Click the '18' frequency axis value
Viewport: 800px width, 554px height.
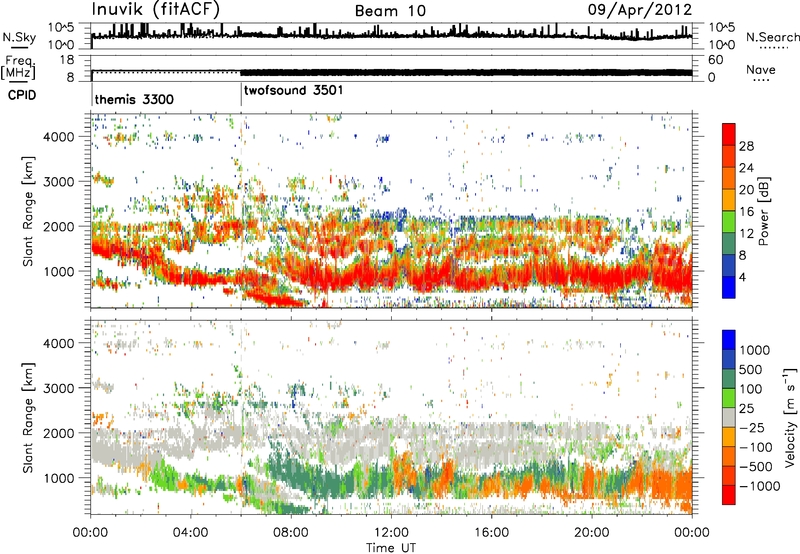(x=67, y=60)
